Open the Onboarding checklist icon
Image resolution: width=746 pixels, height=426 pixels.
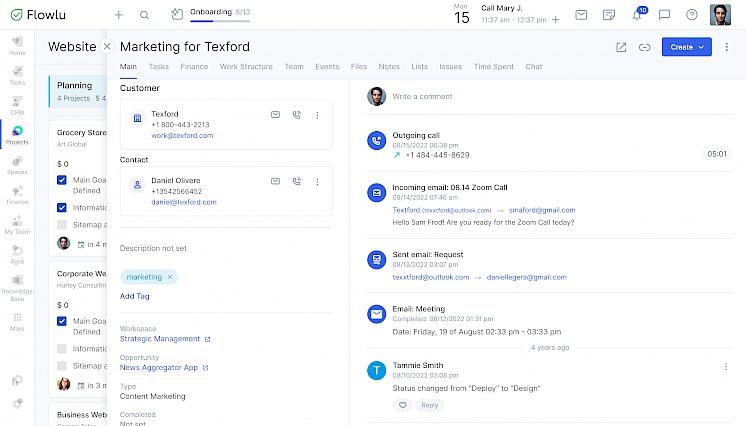click(x=177, y=14)
